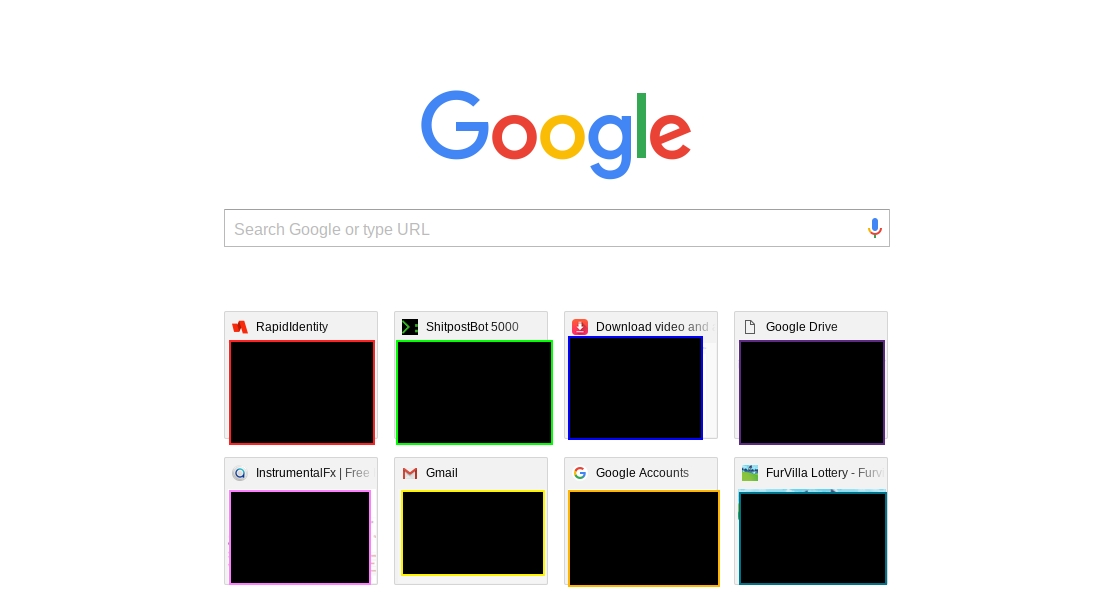Click the Google Drive document favicon
Viewport: 1098px width, 612px height.
click(x=750, y=327)
